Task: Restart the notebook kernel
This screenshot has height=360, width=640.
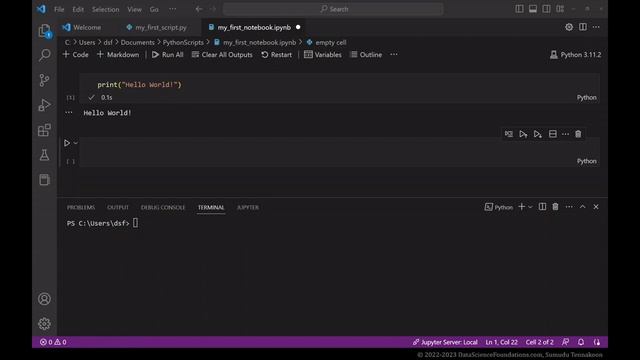Action: click(x=276, y=55)
